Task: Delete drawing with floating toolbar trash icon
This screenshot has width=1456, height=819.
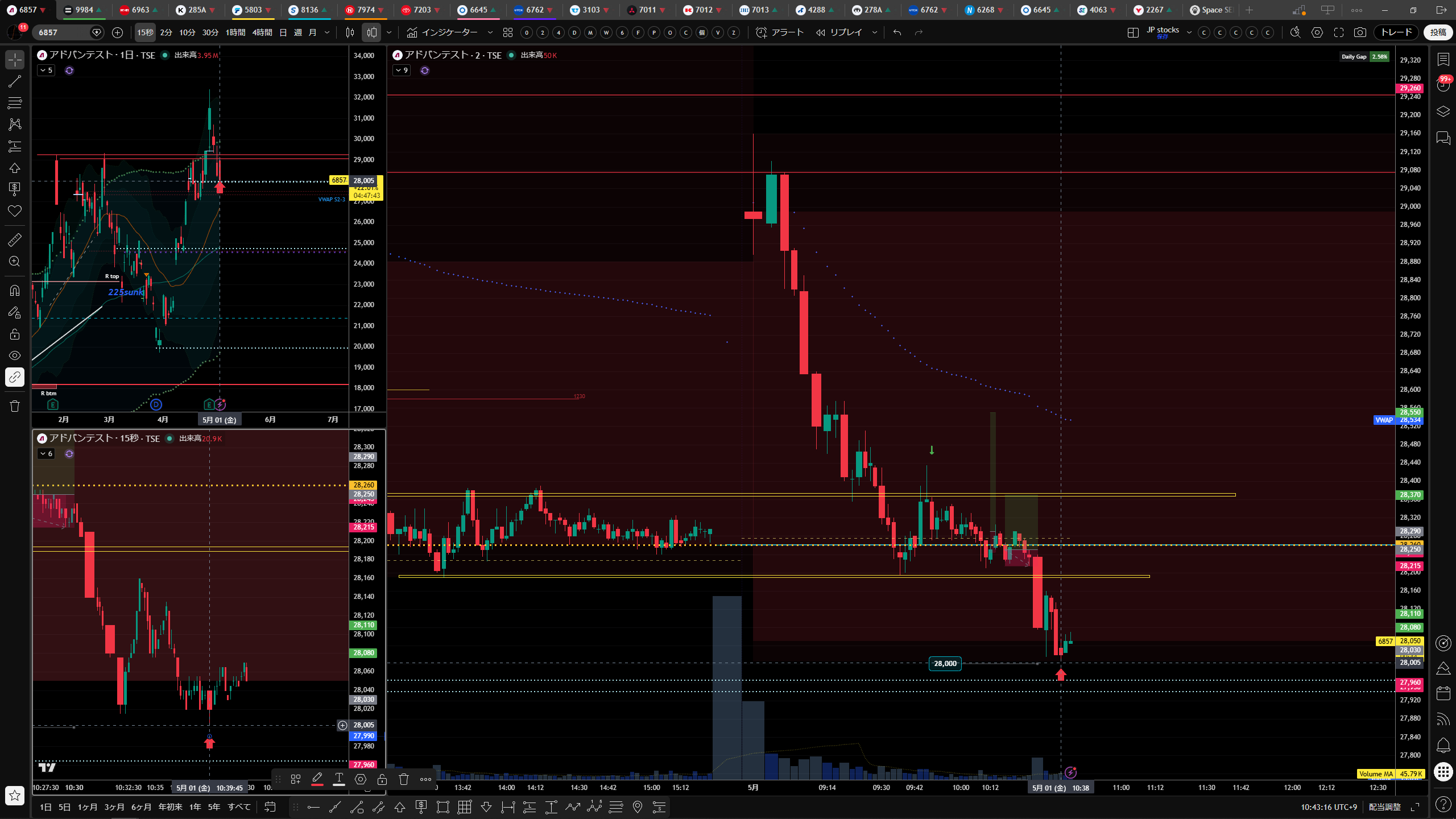Action: (x=404, y=779)
